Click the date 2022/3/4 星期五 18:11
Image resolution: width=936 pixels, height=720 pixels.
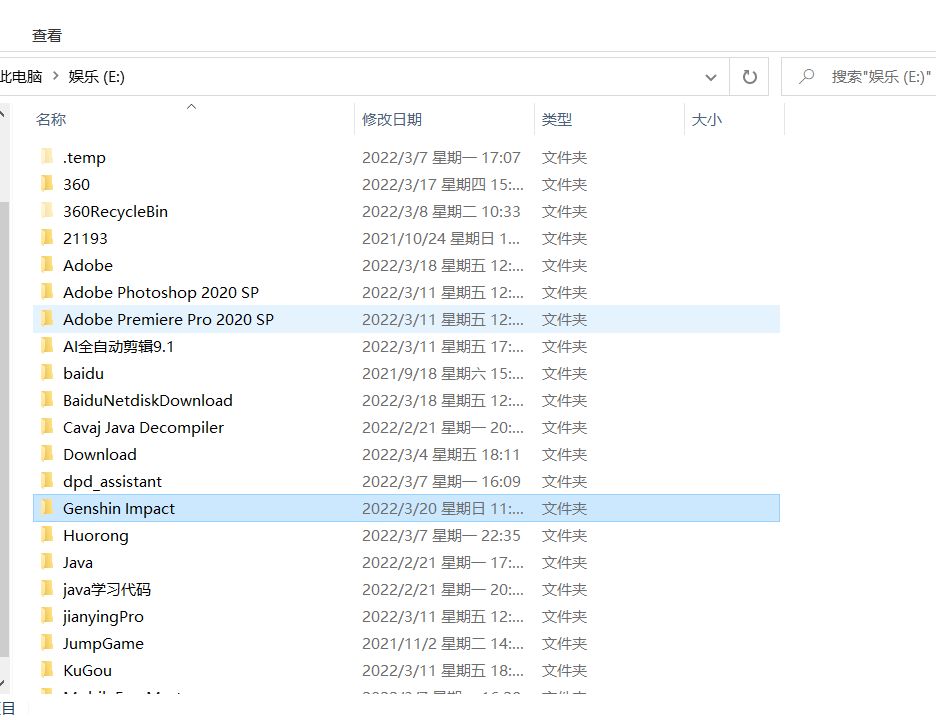441,454
